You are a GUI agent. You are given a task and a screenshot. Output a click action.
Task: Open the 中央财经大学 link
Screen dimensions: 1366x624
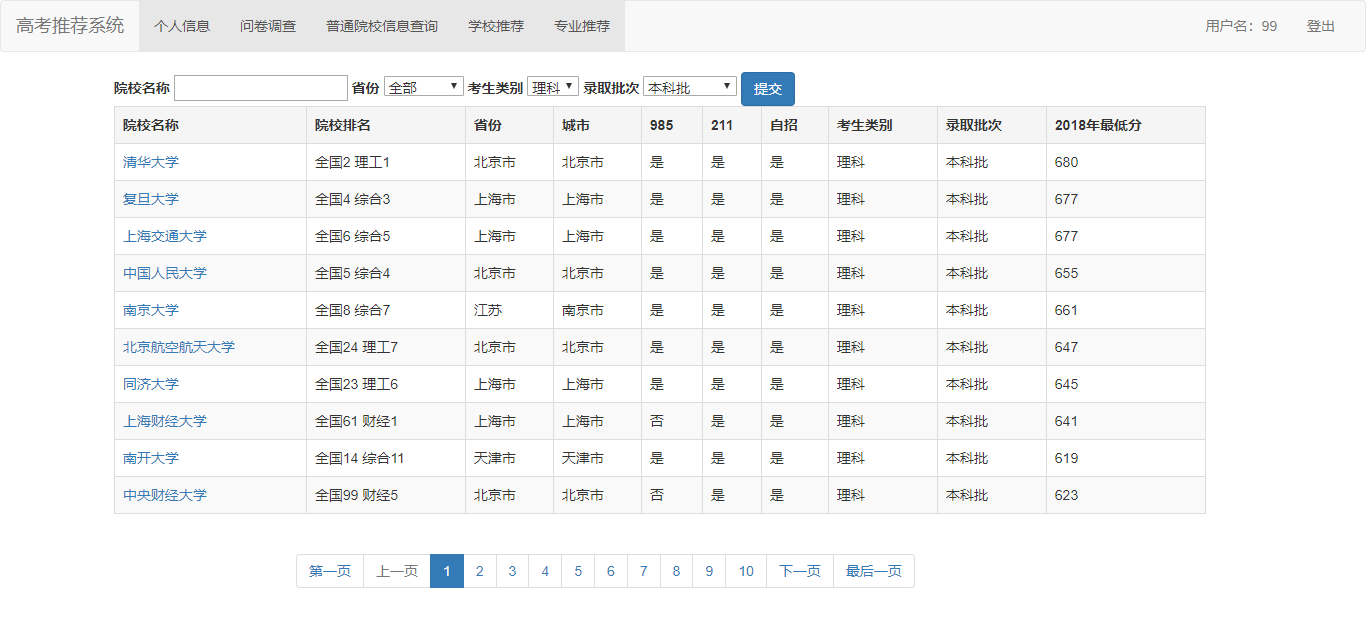point(165,495)
